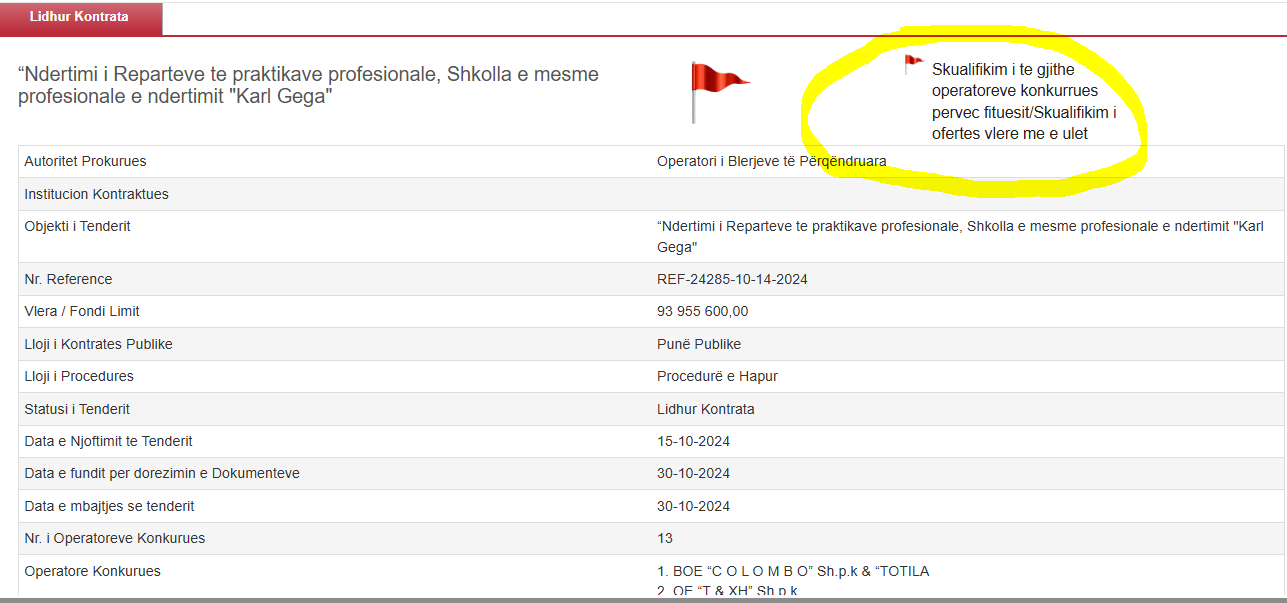The width and height of the screenshot is (1287, 603).
Task: Click the announcement date 15-10-2024
Action: [x=693, y=441]
